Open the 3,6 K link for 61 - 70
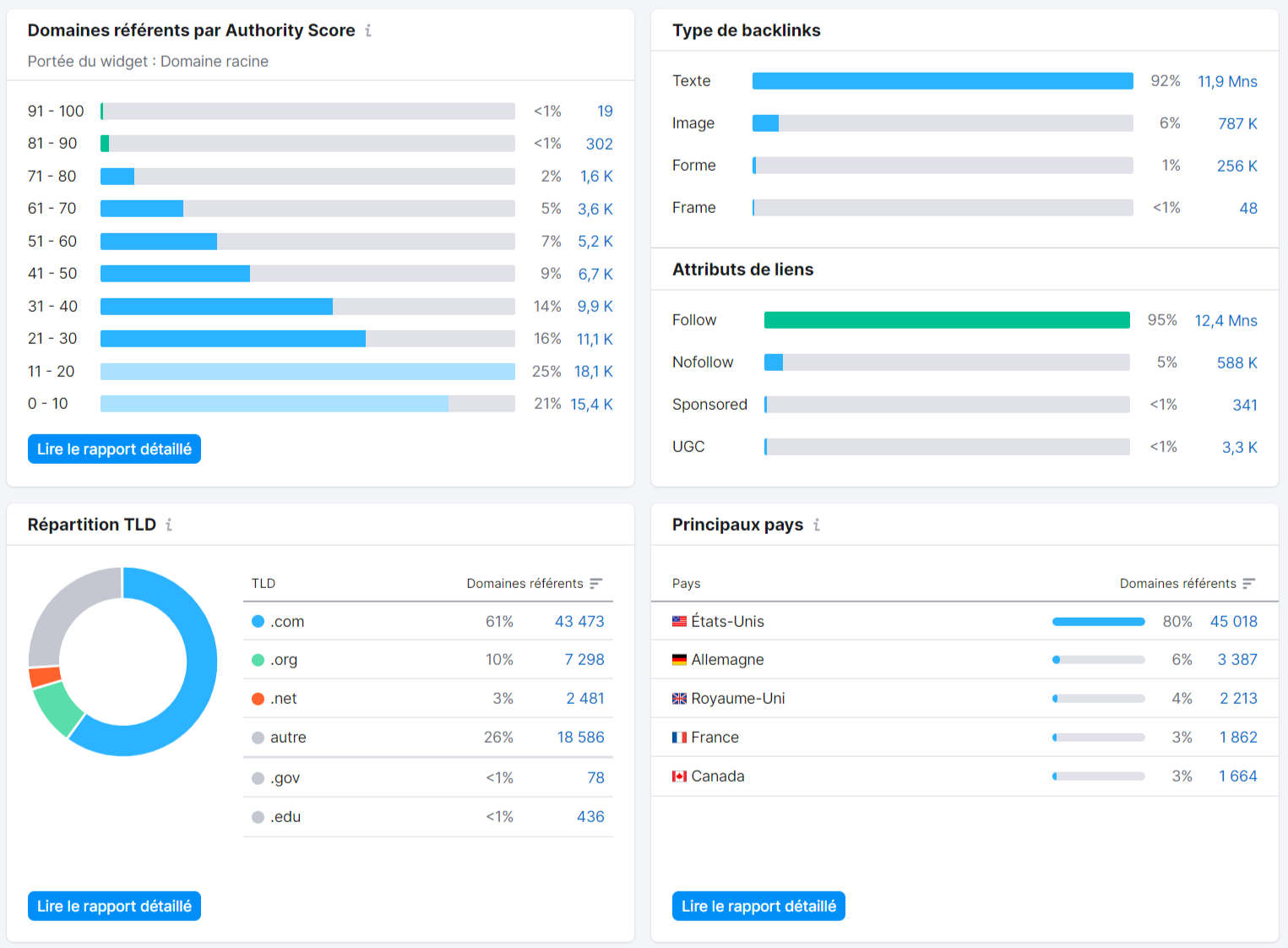Image resolution: width=1288 pixels, height=948 pixels. click(595, 209)
